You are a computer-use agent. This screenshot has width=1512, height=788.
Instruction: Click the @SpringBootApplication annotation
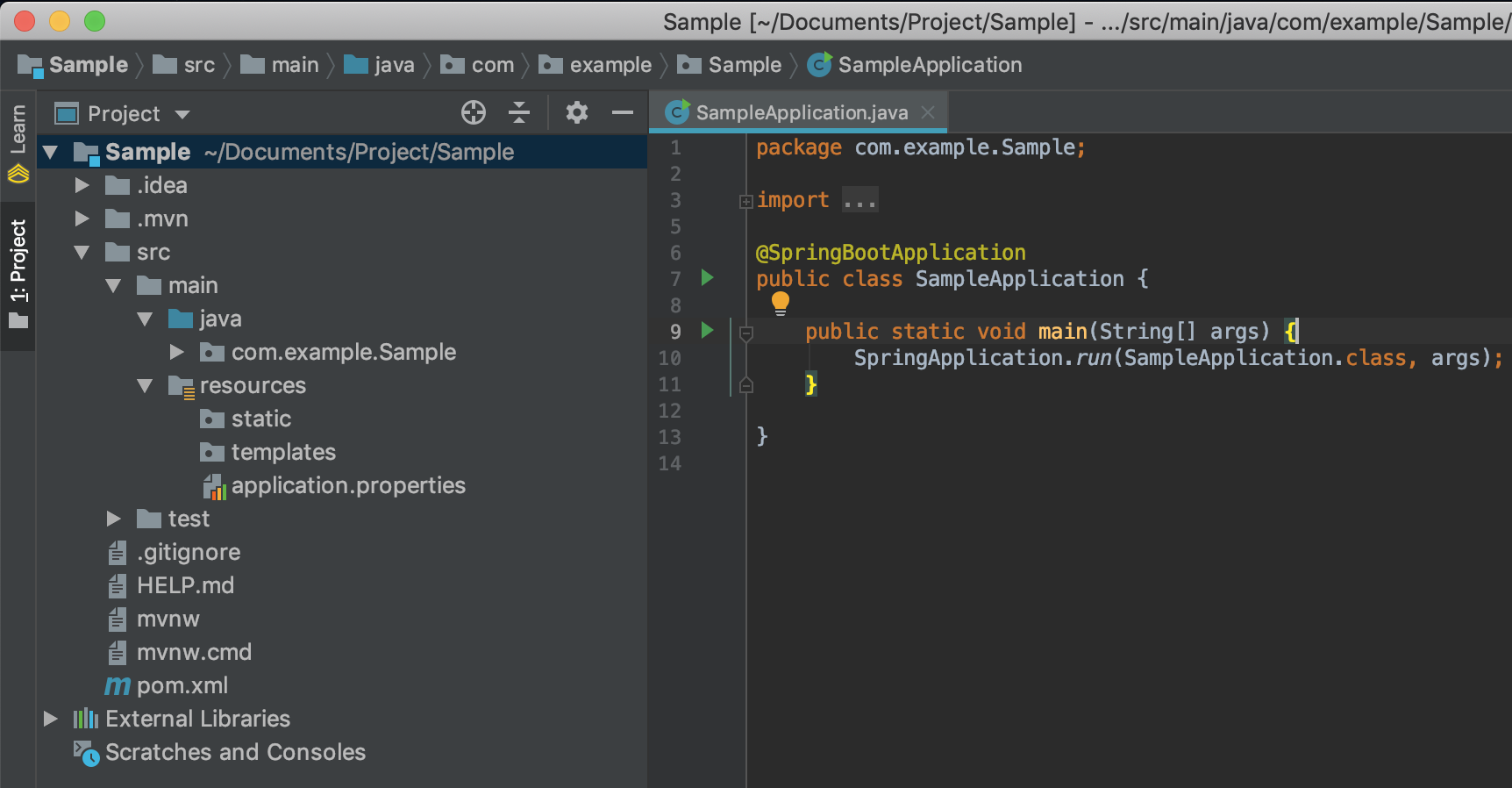[x=891, y=253]
